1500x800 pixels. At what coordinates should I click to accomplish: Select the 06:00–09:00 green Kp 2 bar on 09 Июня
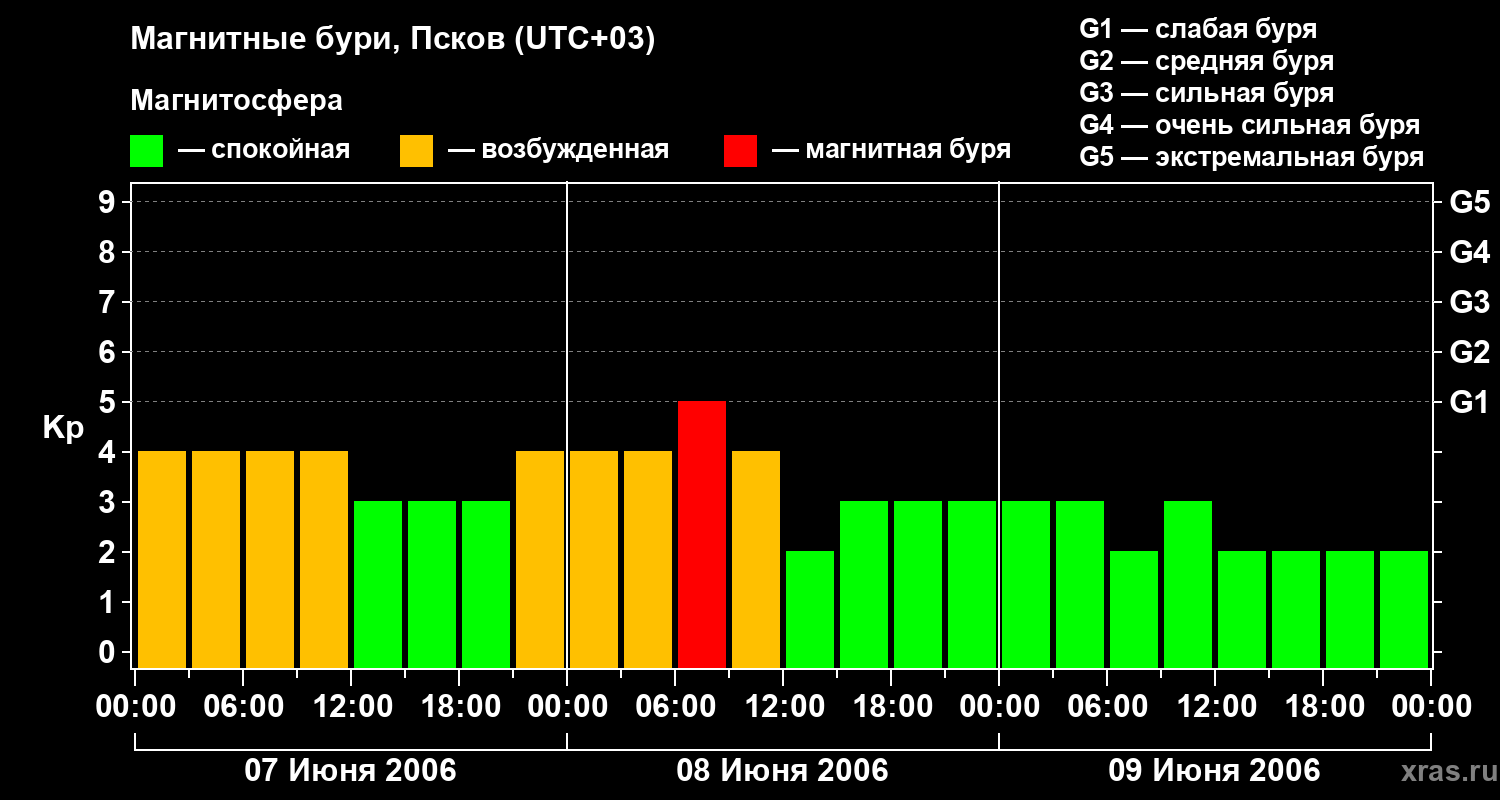(x=1134, y=609)
